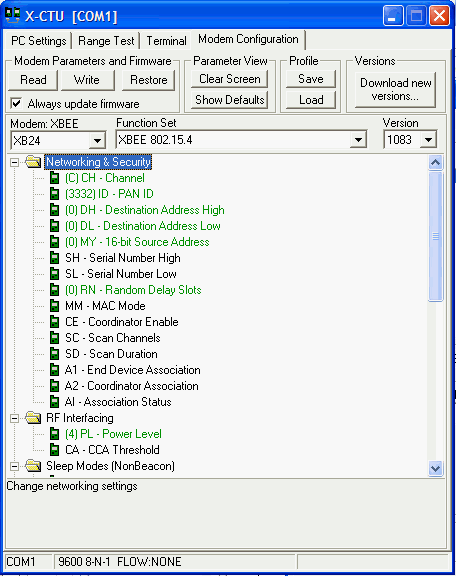Toggle Always update firmware checkbox
The height and width of the screenshot is (576, 456).
tap(16, 103)
